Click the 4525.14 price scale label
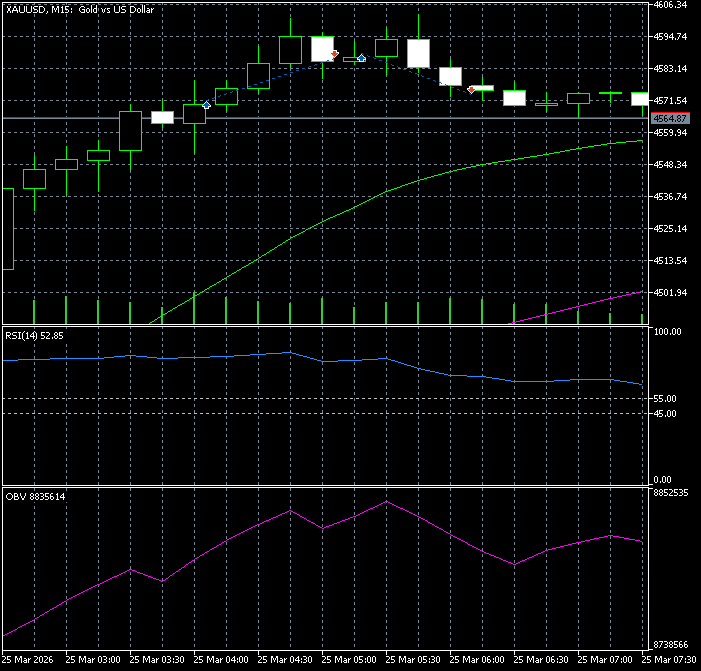This screenshot has height=671, width=701. pyautogui.click(x=670, y=228)
